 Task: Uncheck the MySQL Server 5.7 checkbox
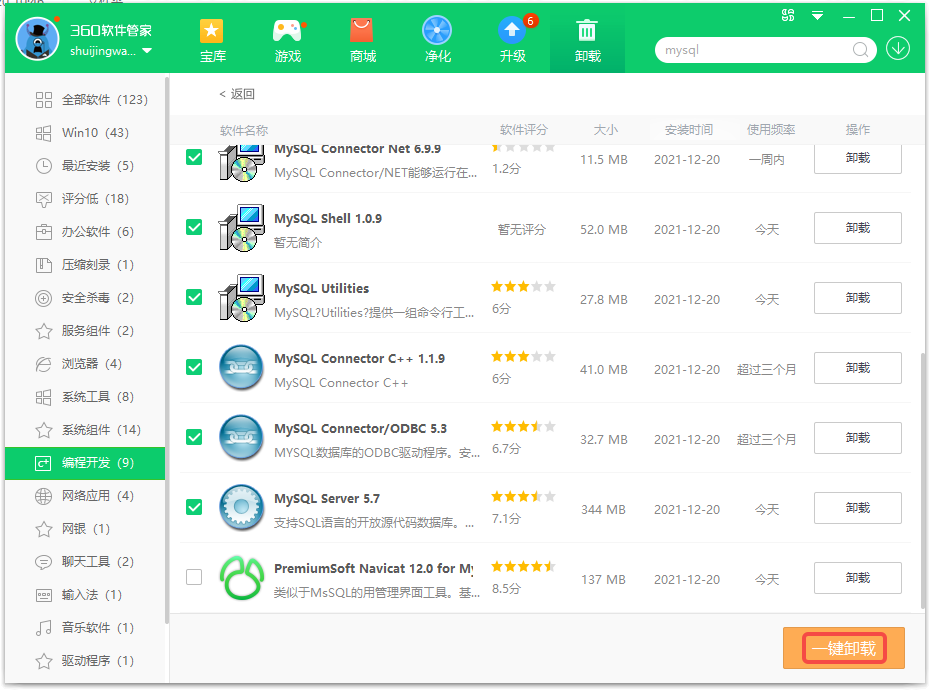[x=194, y=507]
